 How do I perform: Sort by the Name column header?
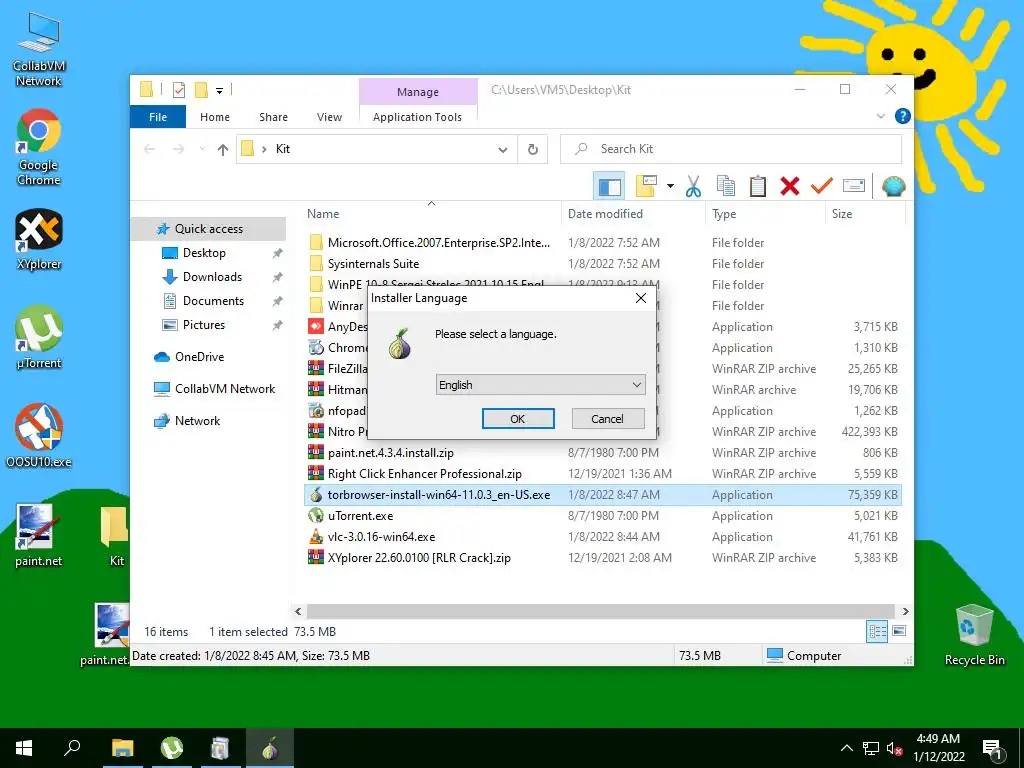point(431,214)
